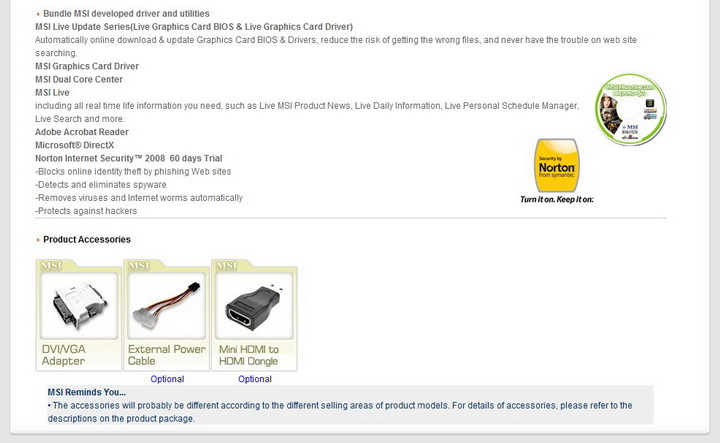Click the External Power Cable product image
This screenshot has height=443, width=720.
coord(166,305)
